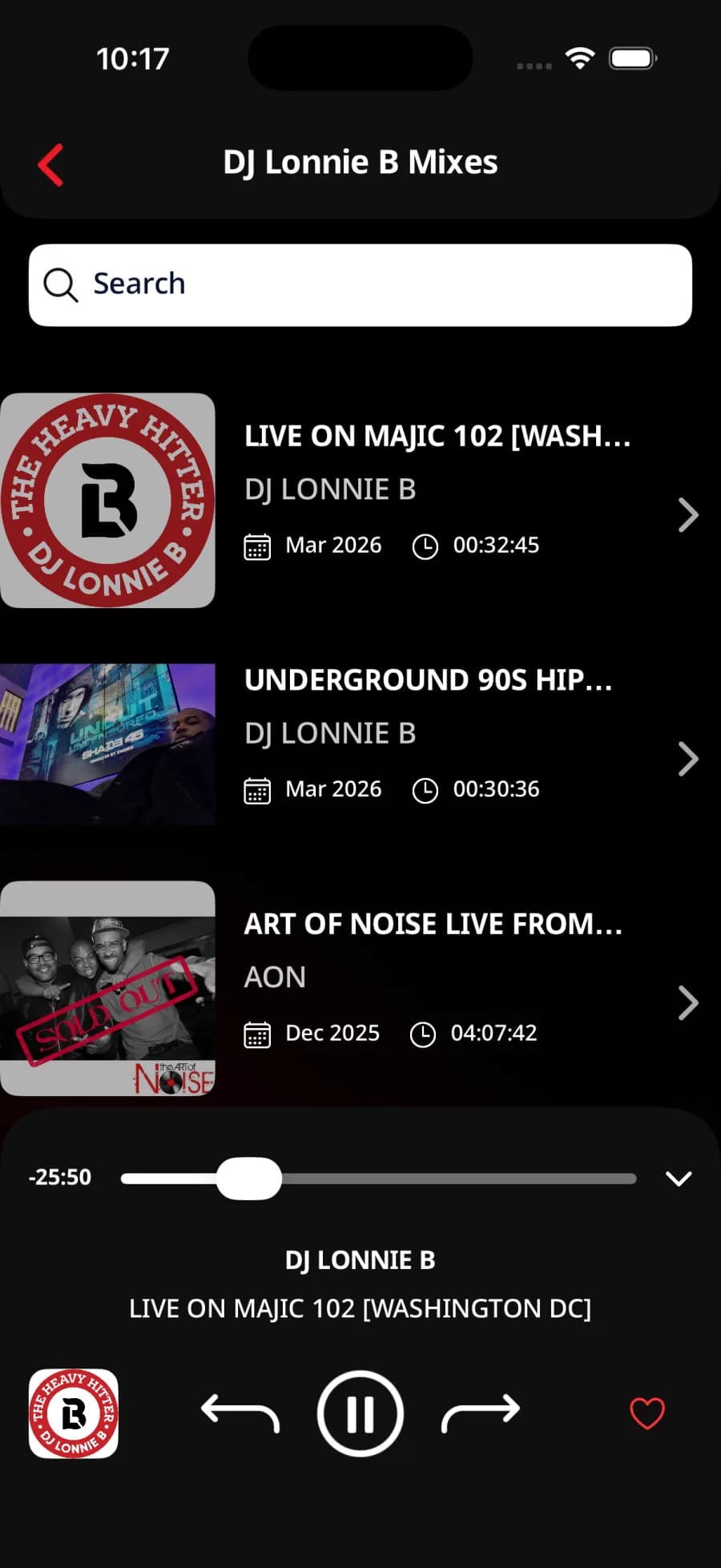Click the Dec 2025 date text
Screen dimensions: 721x1568
pos(332,1033)
